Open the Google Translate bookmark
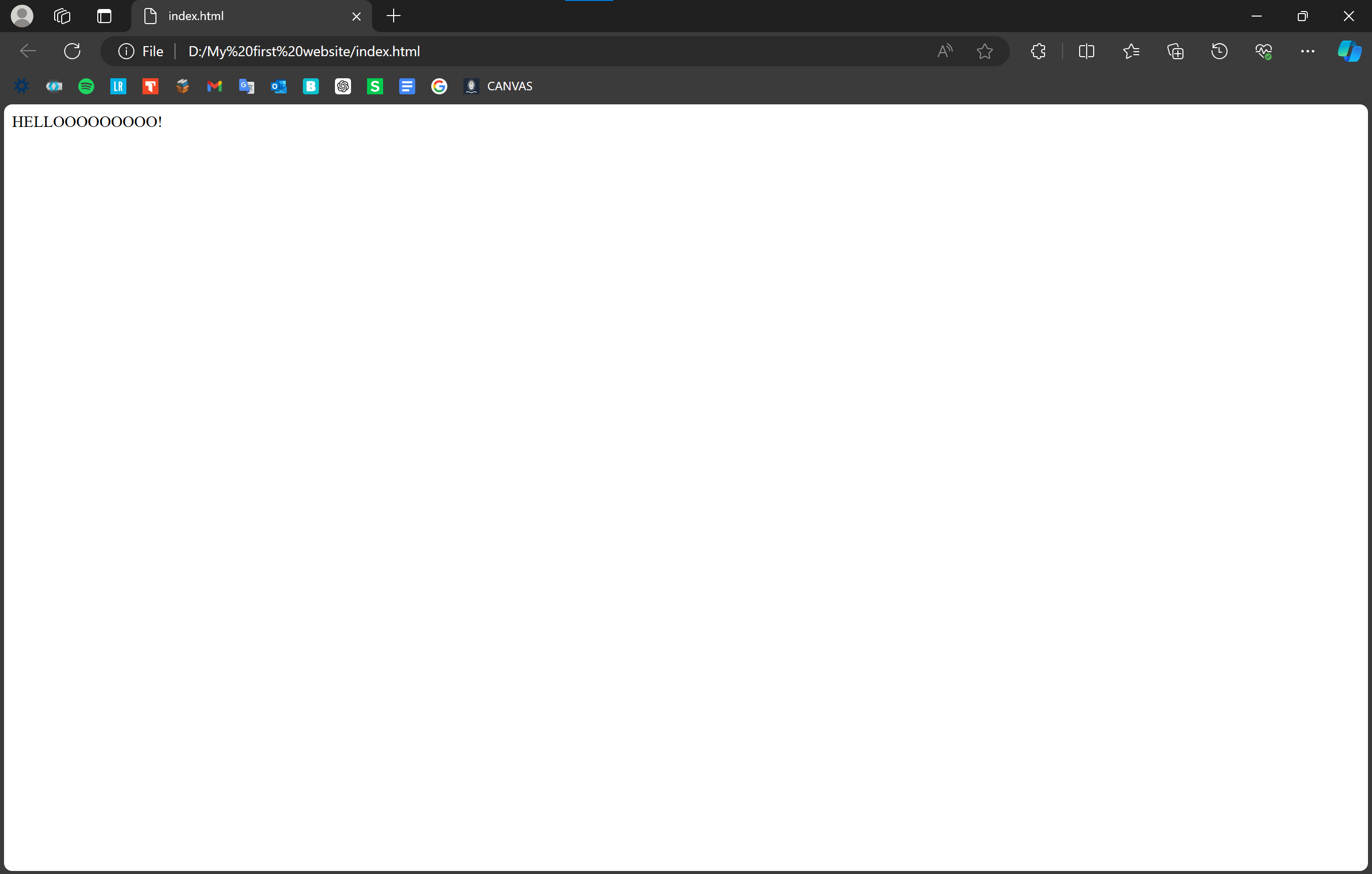Screen dimensions: 1372x874 pyautogui.click(x=246, y=86)
